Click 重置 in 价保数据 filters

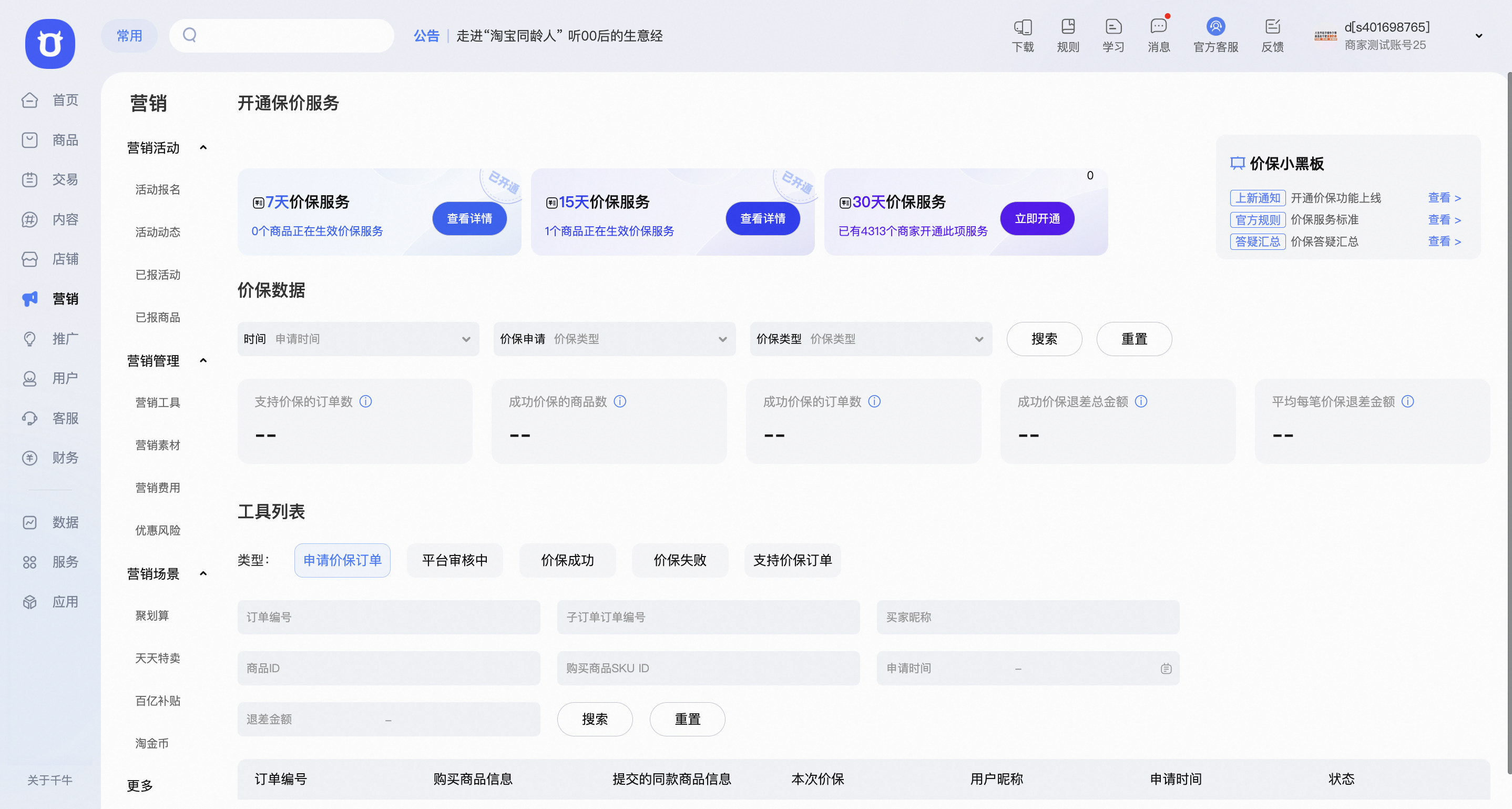click(1134, 339)
